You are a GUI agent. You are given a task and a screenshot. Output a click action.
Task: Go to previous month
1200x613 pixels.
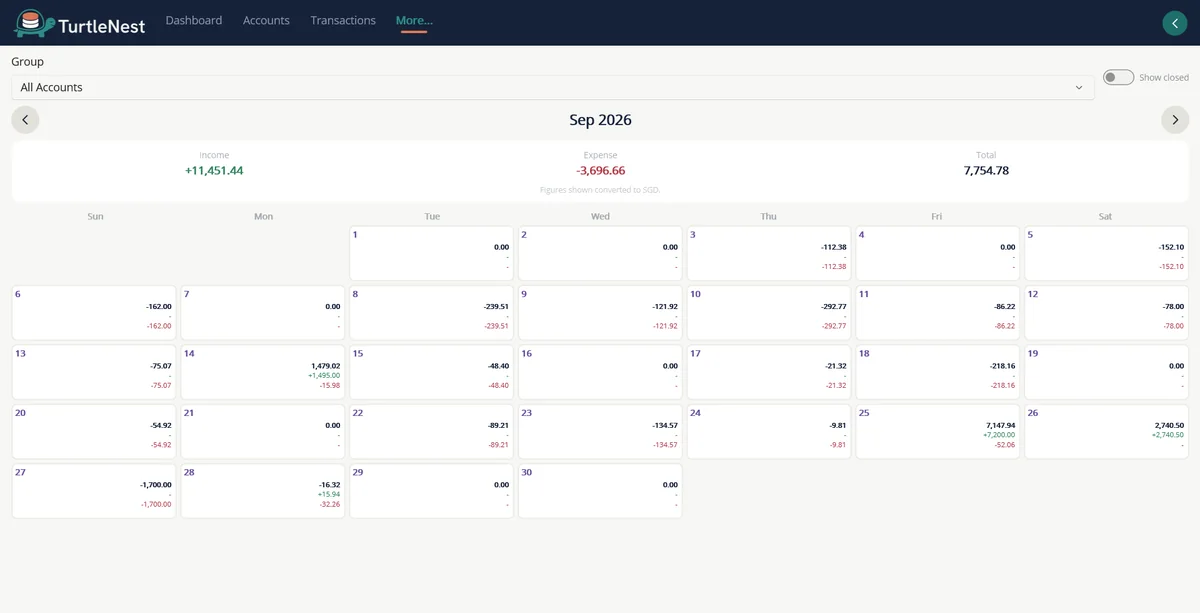25,120
